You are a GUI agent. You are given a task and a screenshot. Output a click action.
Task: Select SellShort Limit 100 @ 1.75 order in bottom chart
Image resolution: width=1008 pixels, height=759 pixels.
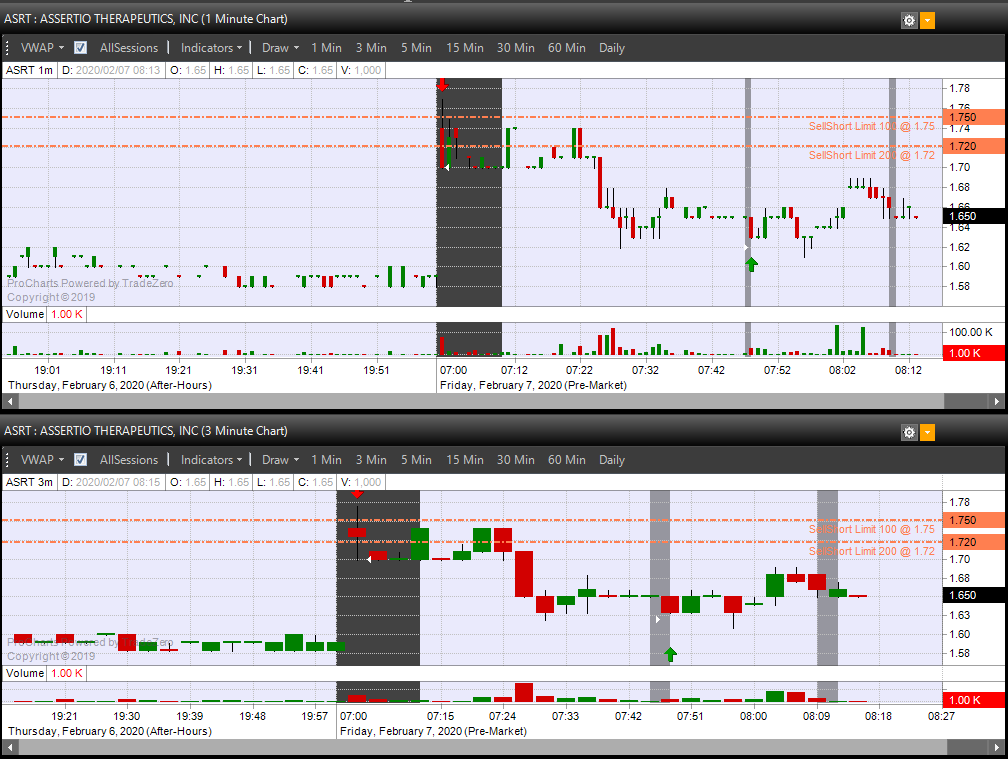click(x=872, y=529)
